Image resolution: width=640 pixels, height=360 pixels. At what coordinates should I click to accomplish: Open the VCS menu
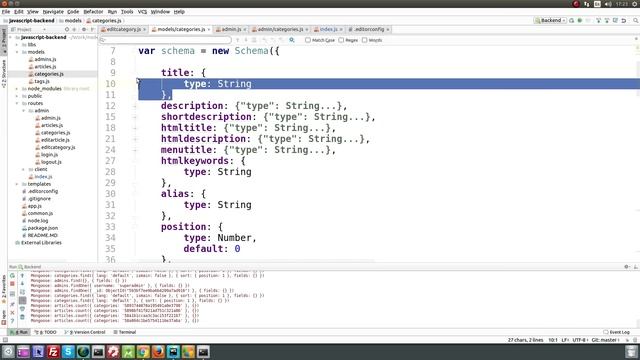click(142, 12)
